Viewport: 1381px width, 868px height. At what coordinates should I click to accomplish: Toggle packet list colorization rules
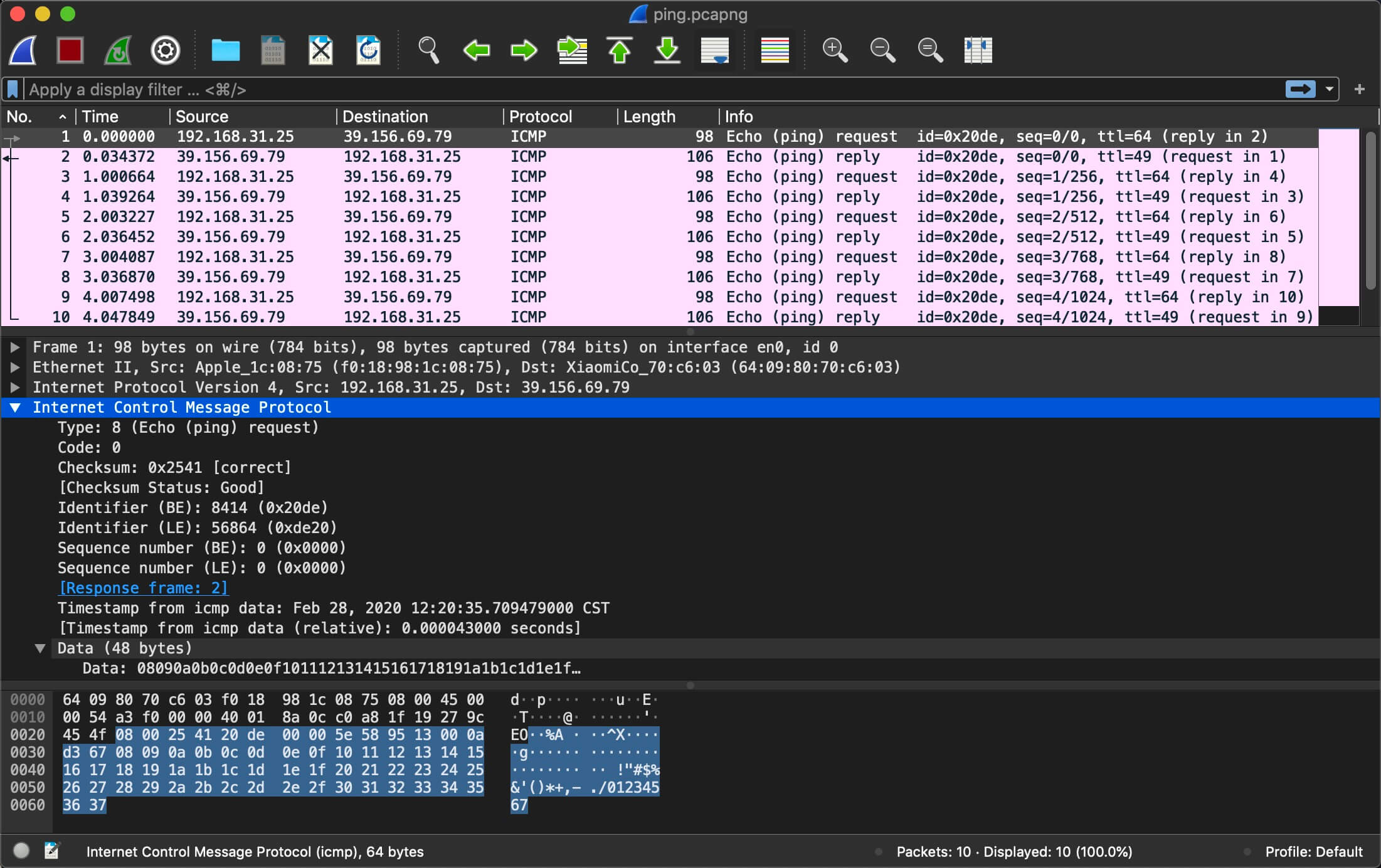[775, 50]
